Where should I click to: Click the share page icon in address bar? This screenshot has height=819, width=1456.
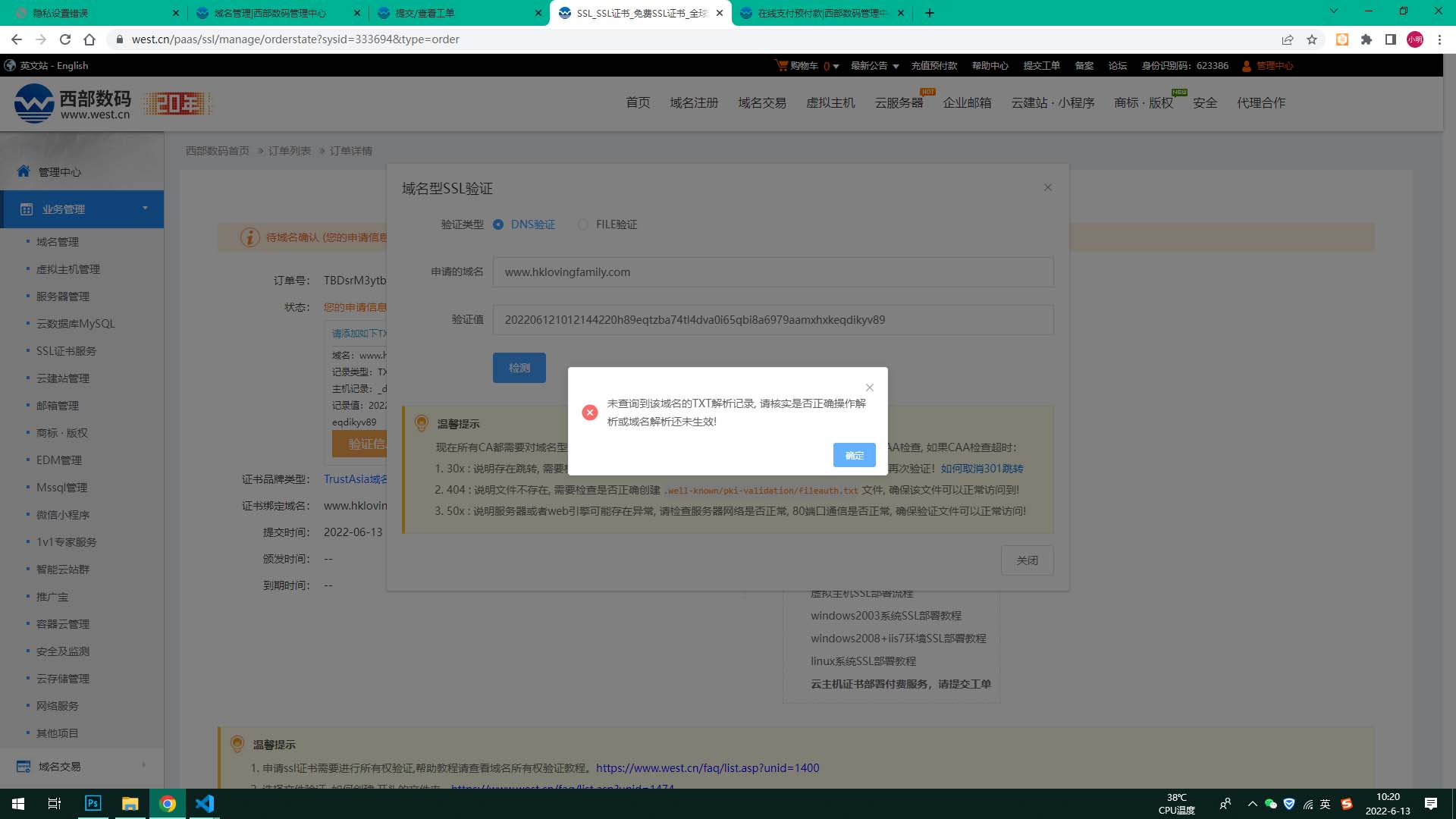pyautogui.click(x=1288, y=39)
